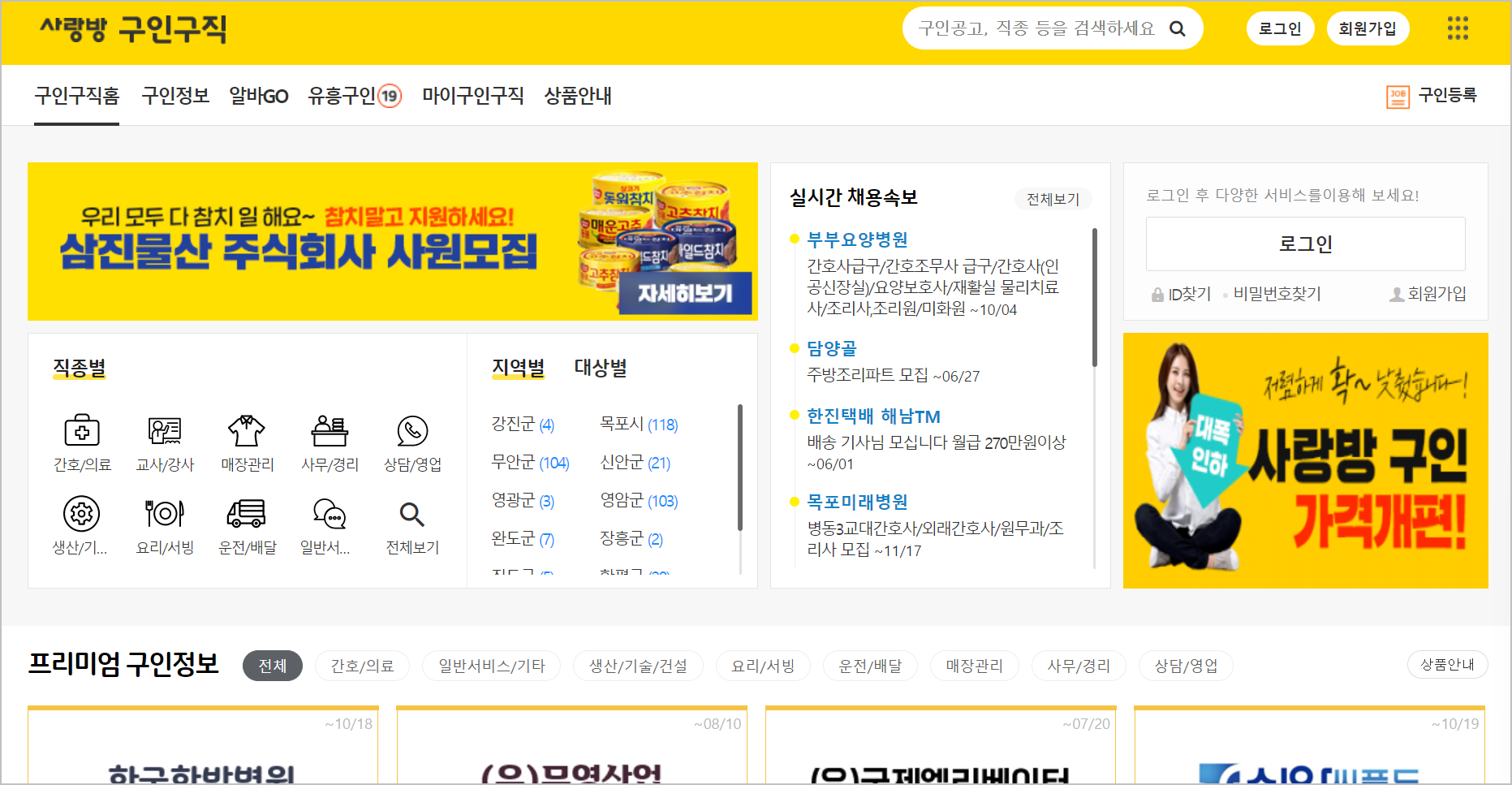Image resolution: width=1512 pixels, height=785 pixels.
Task: Open the 마이구인구직 menu
Action: pyautogui.click(x=473, y=96)
